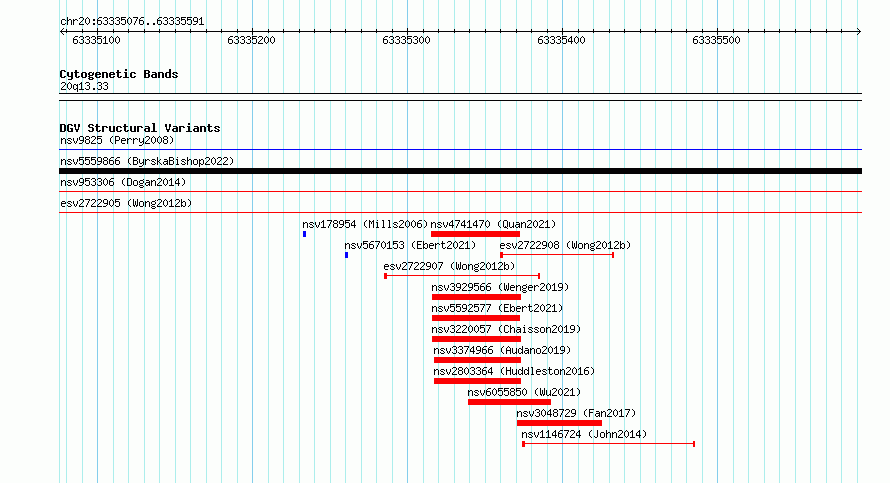
Task: Click the 63335200 ruler position label
Action: [x=251, y=40]
